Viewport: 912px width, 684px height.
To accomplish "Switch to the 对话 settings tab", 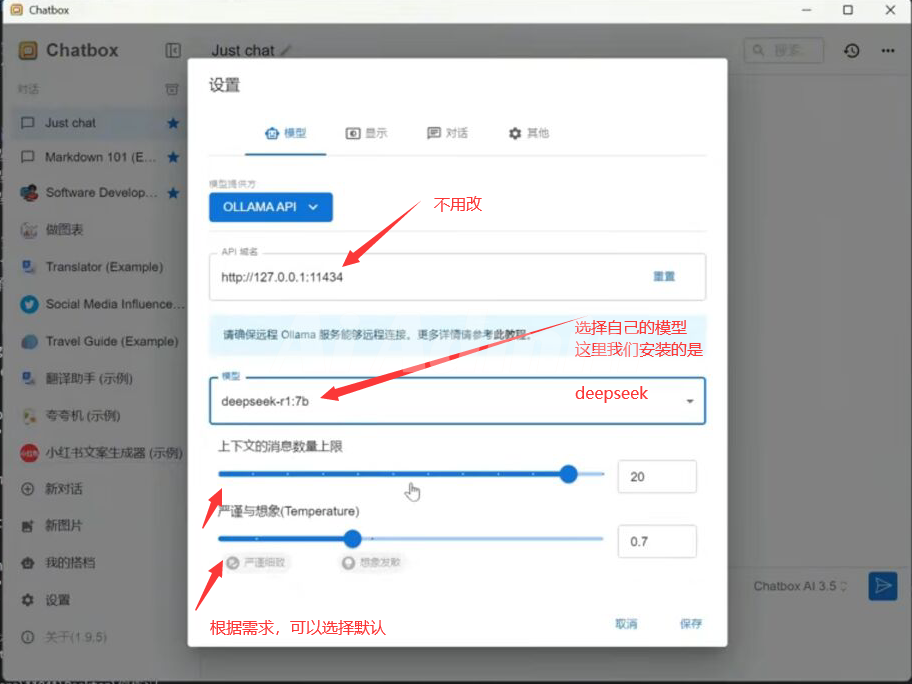I will 447,133.
